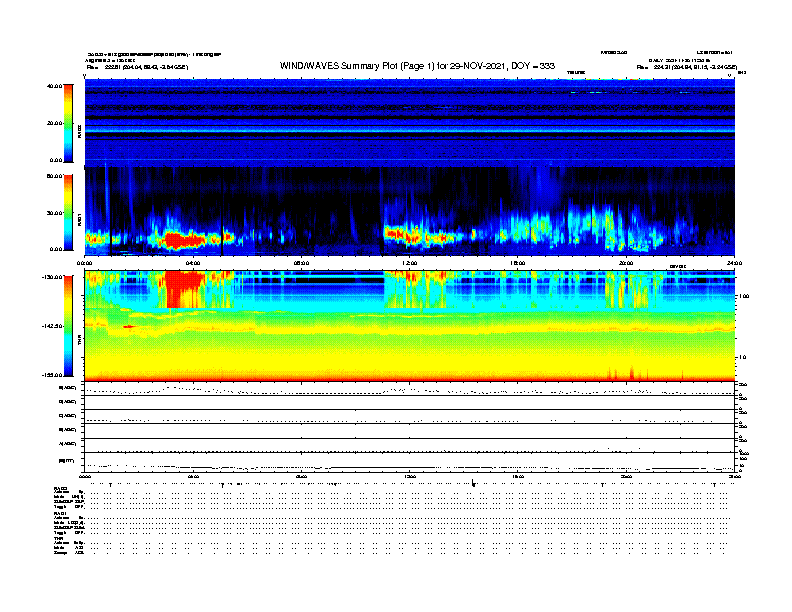
Task: Click the -142.50 label on TNR scale
Action: (53, 326)
